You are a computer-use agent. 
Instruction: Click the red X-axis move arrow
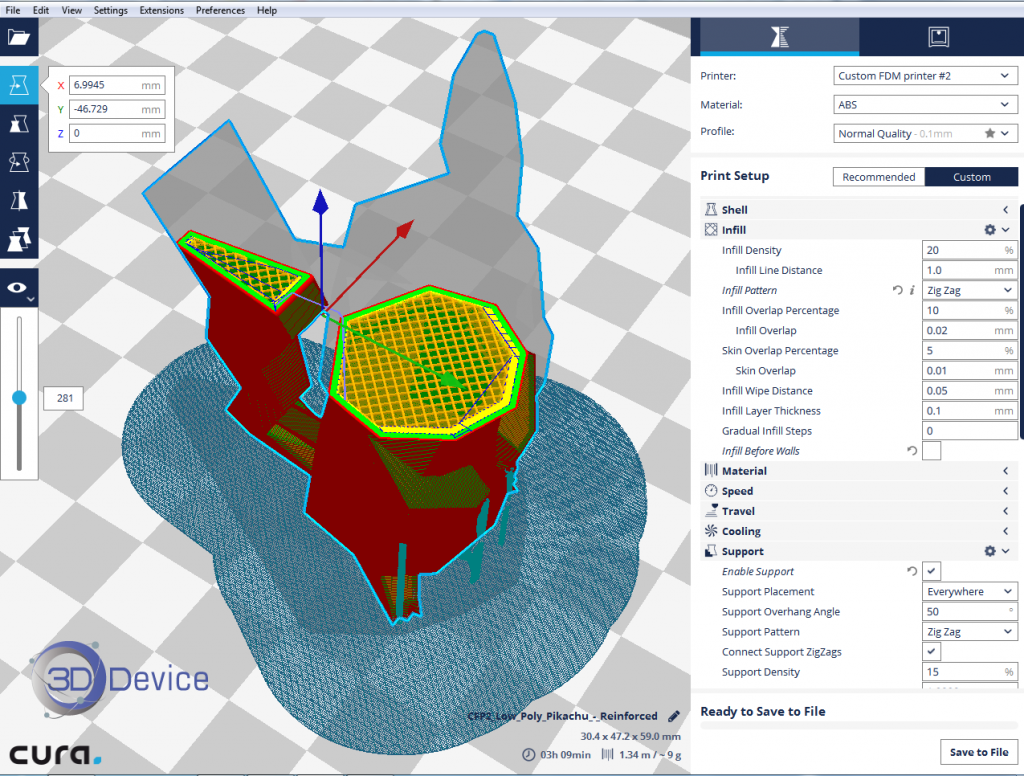[404, 229]
